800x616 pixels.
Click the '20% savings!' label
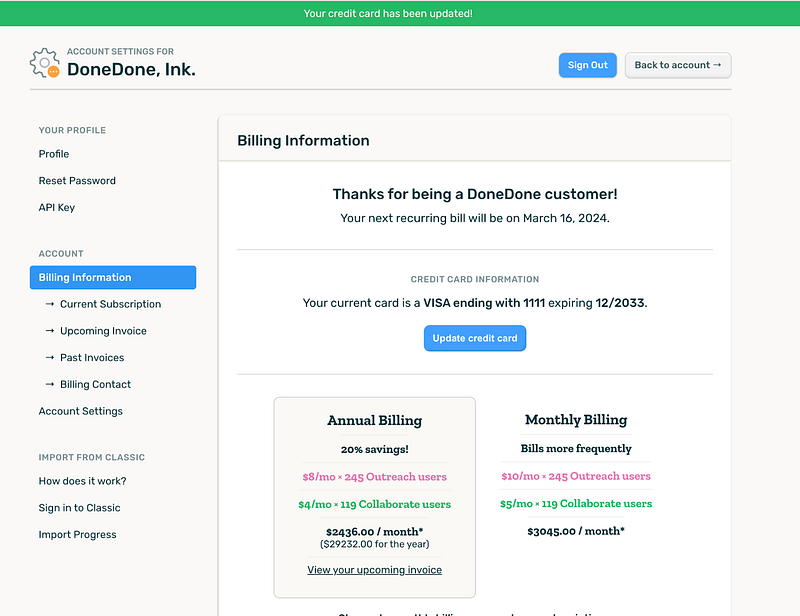374,450
